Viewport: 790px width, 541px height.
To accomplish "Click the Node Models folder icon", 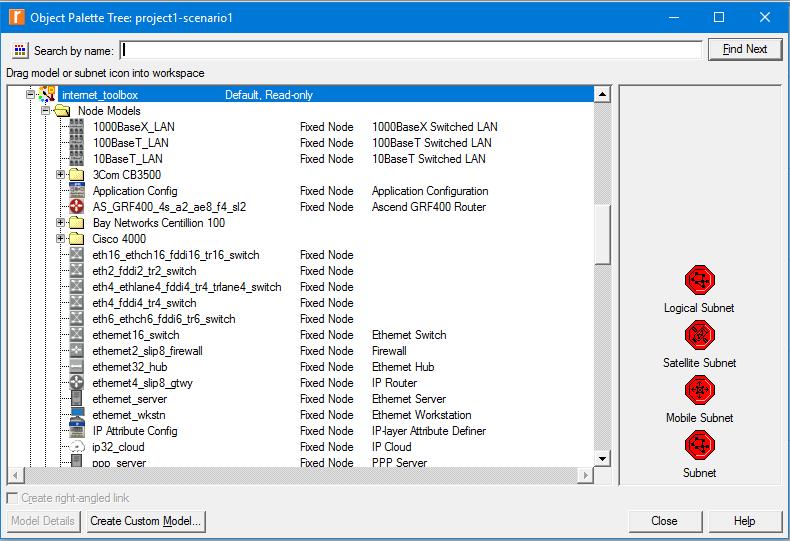I will pyautogui.click(x=62, y=110).
